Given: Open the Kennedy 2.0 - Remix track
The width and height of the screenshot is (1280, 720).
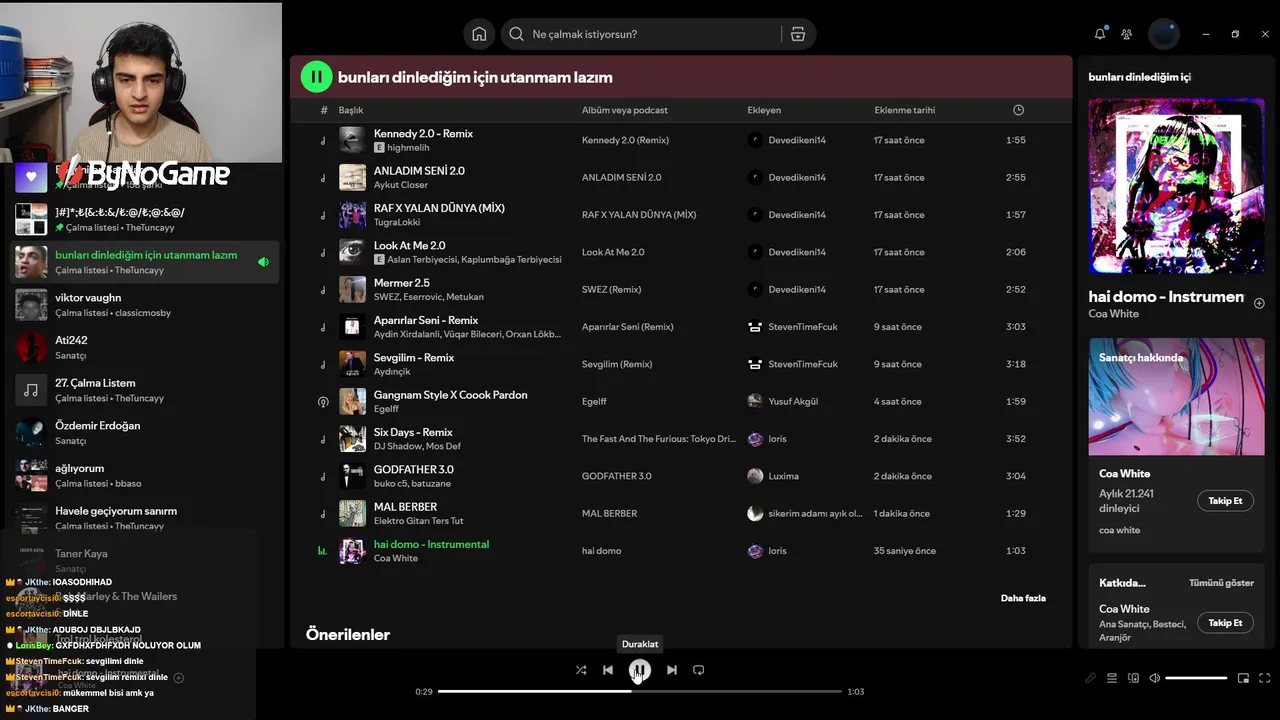Looking at the screenshot, I should 423,133.
